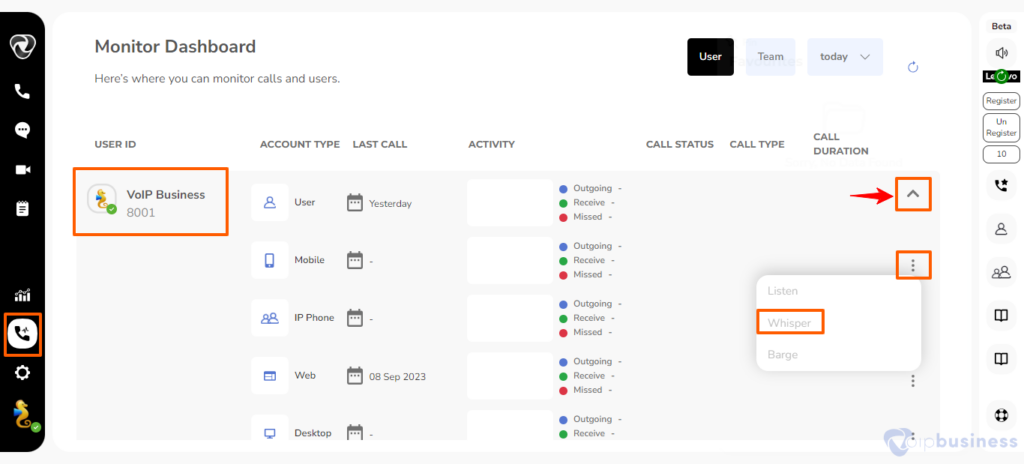1024x464 pixels.
Task: Open the analytics bar chart icon
Action: pos(22,295)
